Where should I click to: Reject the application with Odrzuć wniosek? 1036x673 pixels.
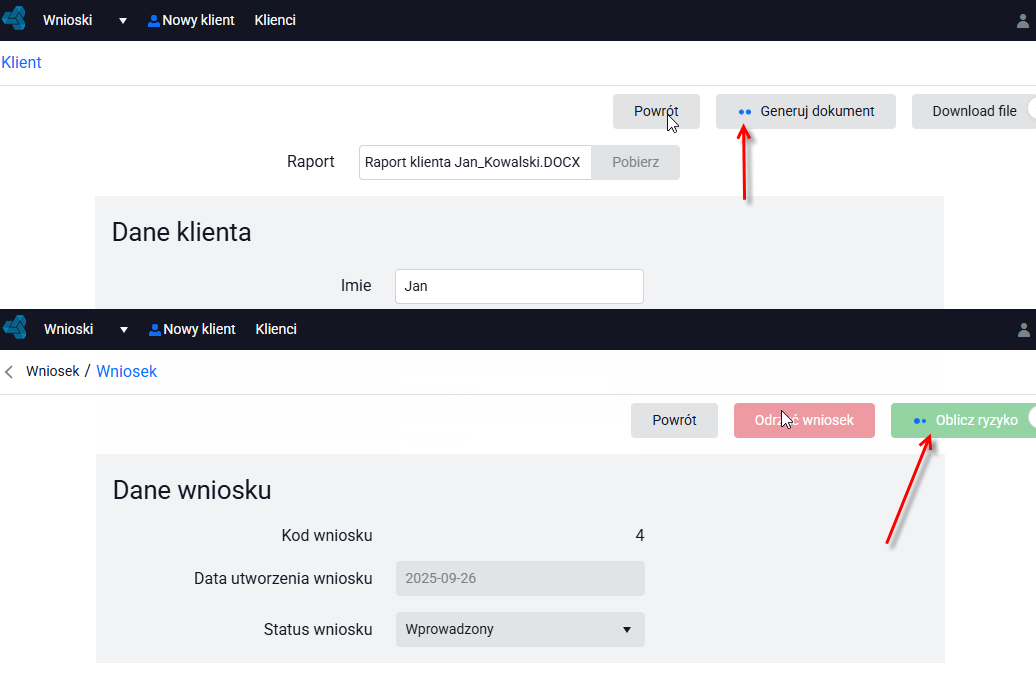coord(804,421)
